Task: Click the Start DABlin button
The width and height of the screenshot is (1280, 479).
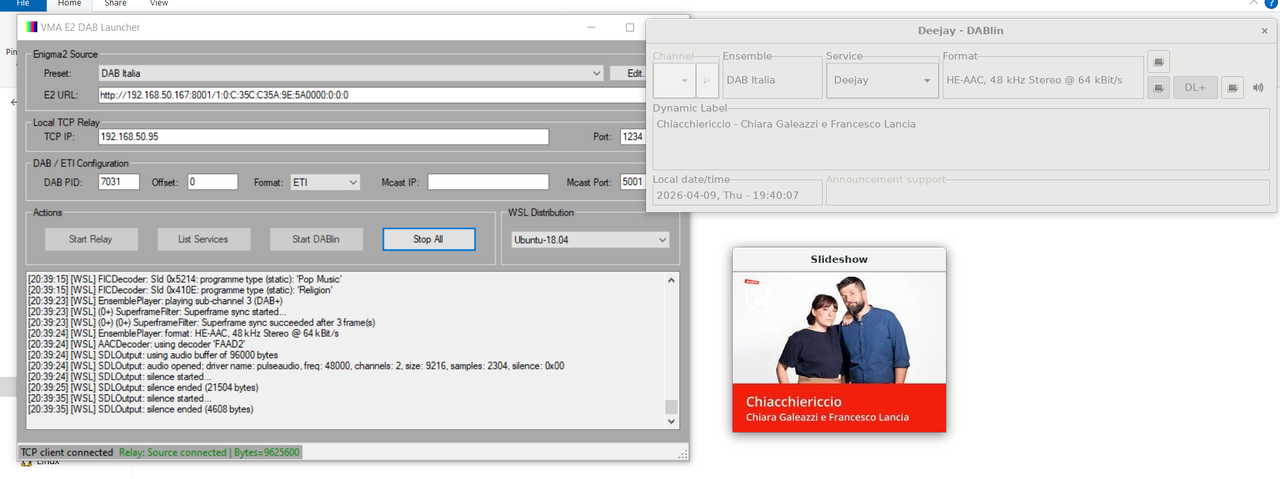Action: pos(315,239)
